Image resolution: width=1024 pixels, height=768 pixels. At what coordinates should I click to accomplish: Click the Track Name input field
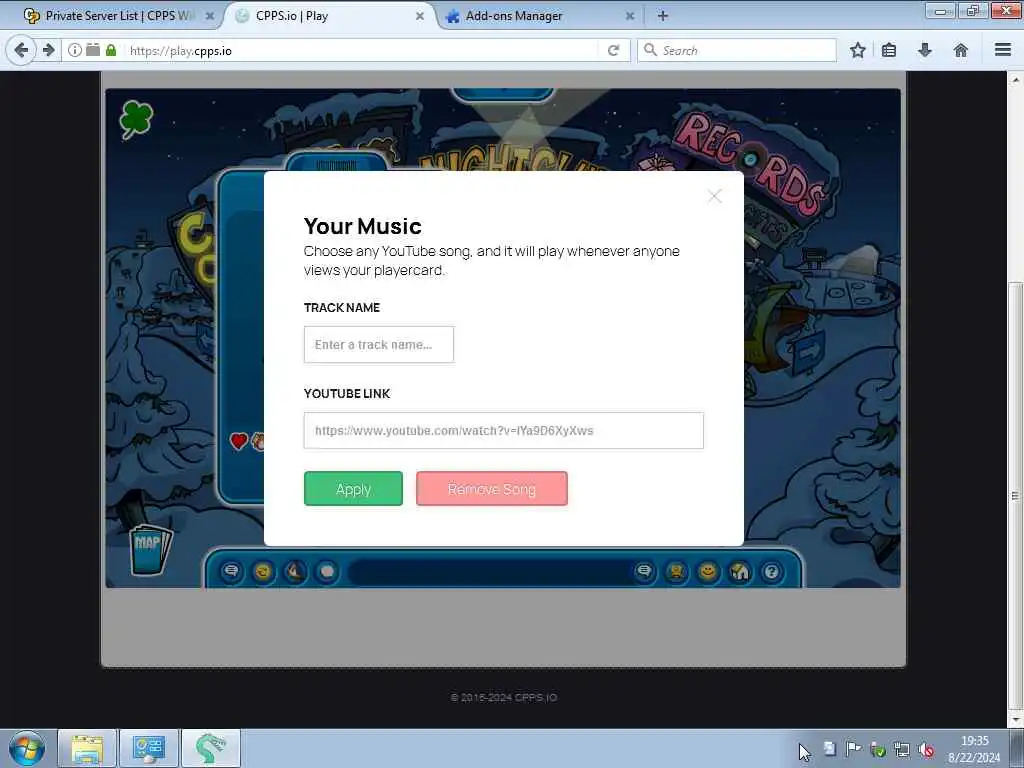(379, 344)
